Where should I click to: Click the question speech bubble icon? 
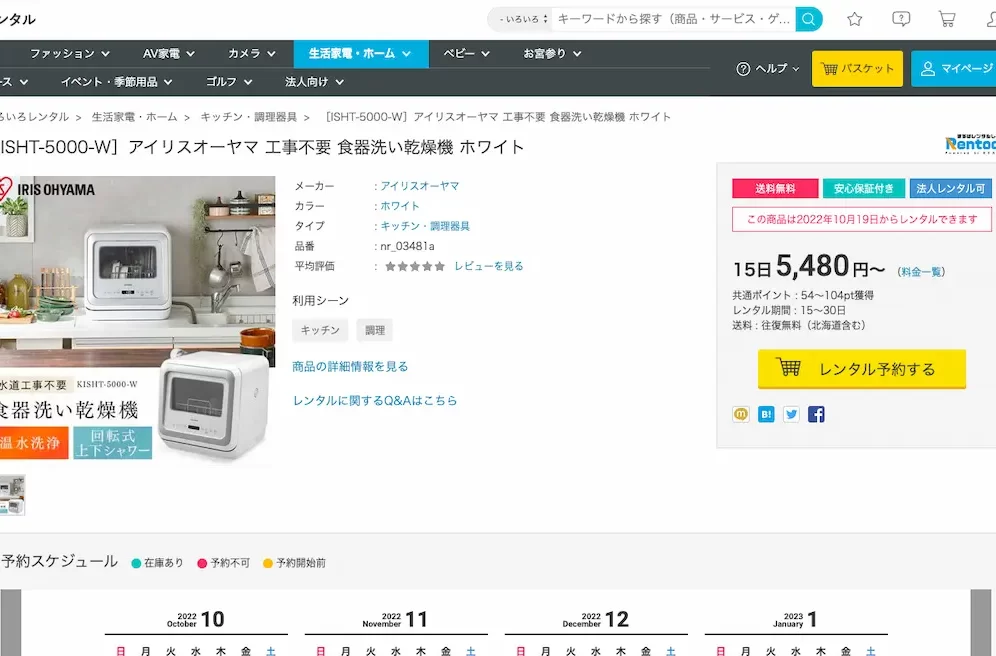point(901,19)
